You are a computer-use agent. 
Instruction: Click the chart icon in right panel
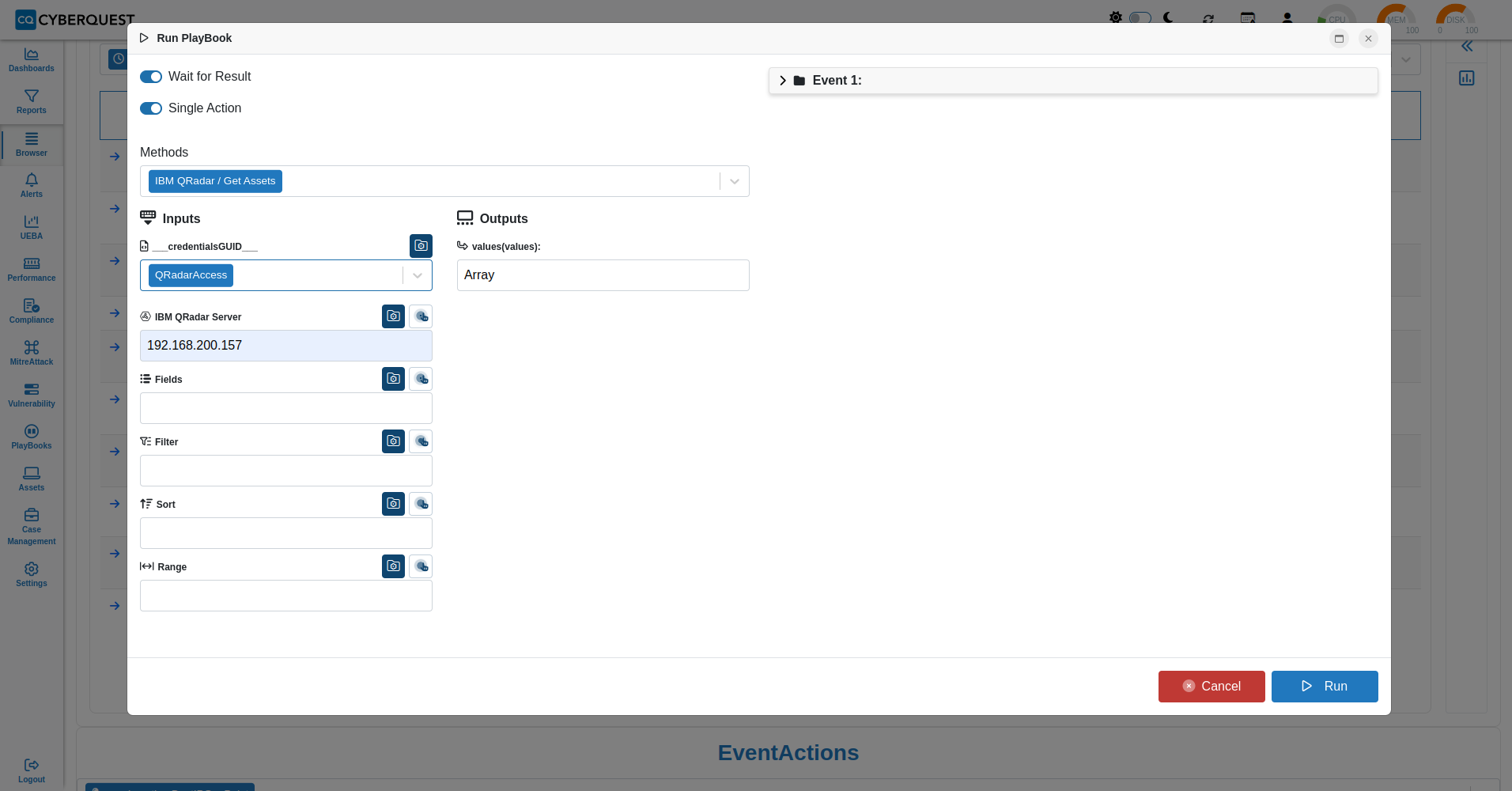pyautogui.click(x=1467, y=78)
